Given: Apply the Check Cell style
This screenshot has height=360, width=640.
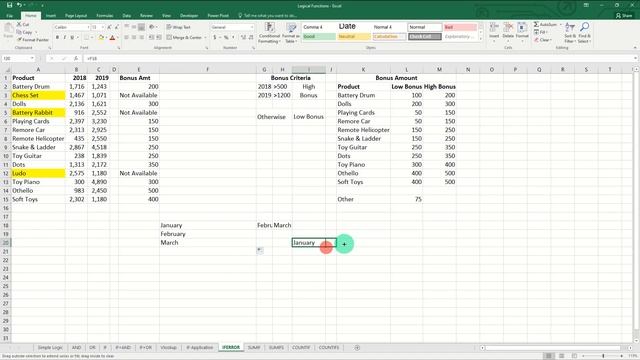Looking at the screenshot, I should (424, 37).
